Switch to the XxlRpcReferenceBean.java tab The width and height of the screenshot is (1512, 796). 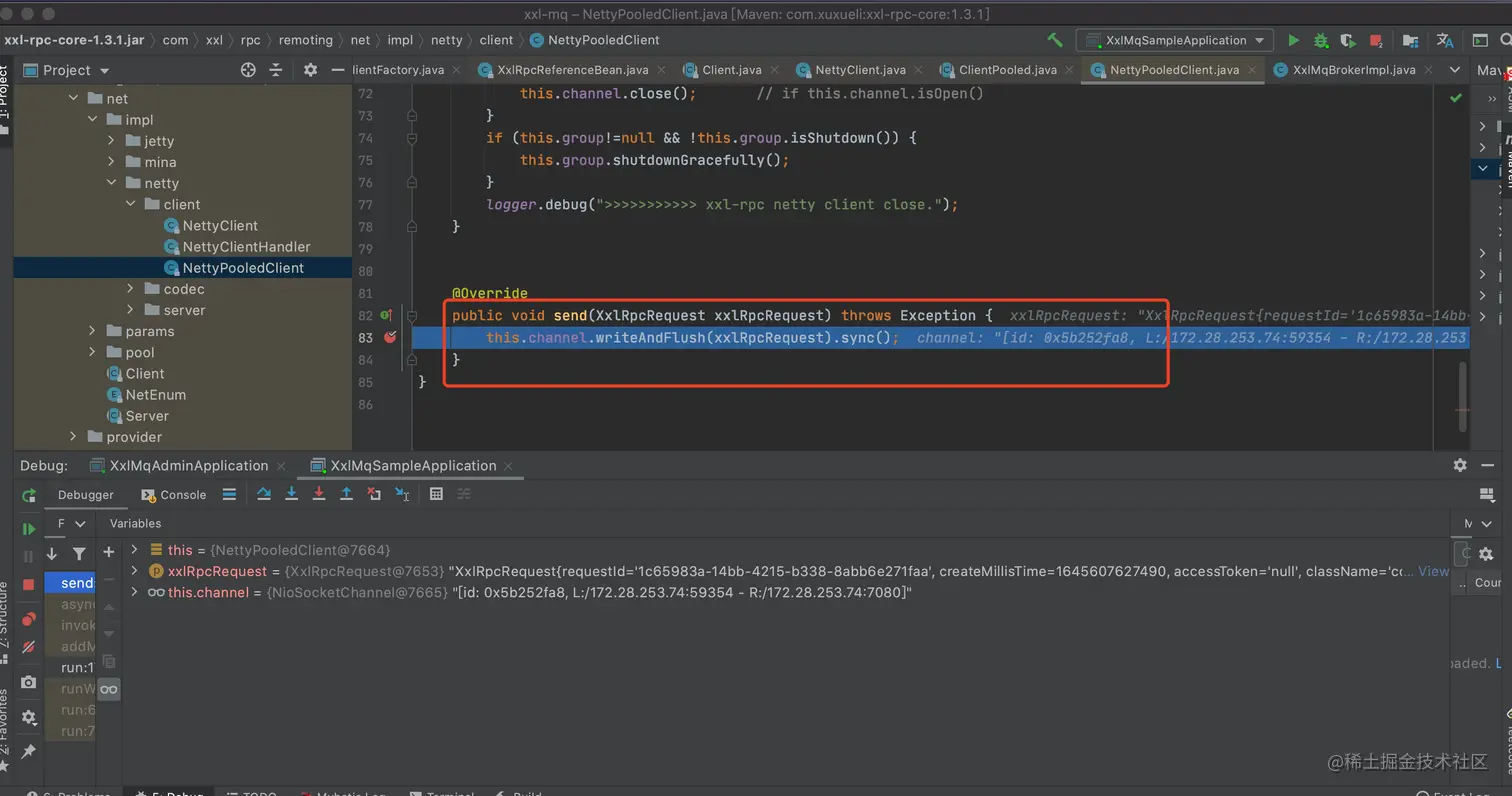click(572, 70)
